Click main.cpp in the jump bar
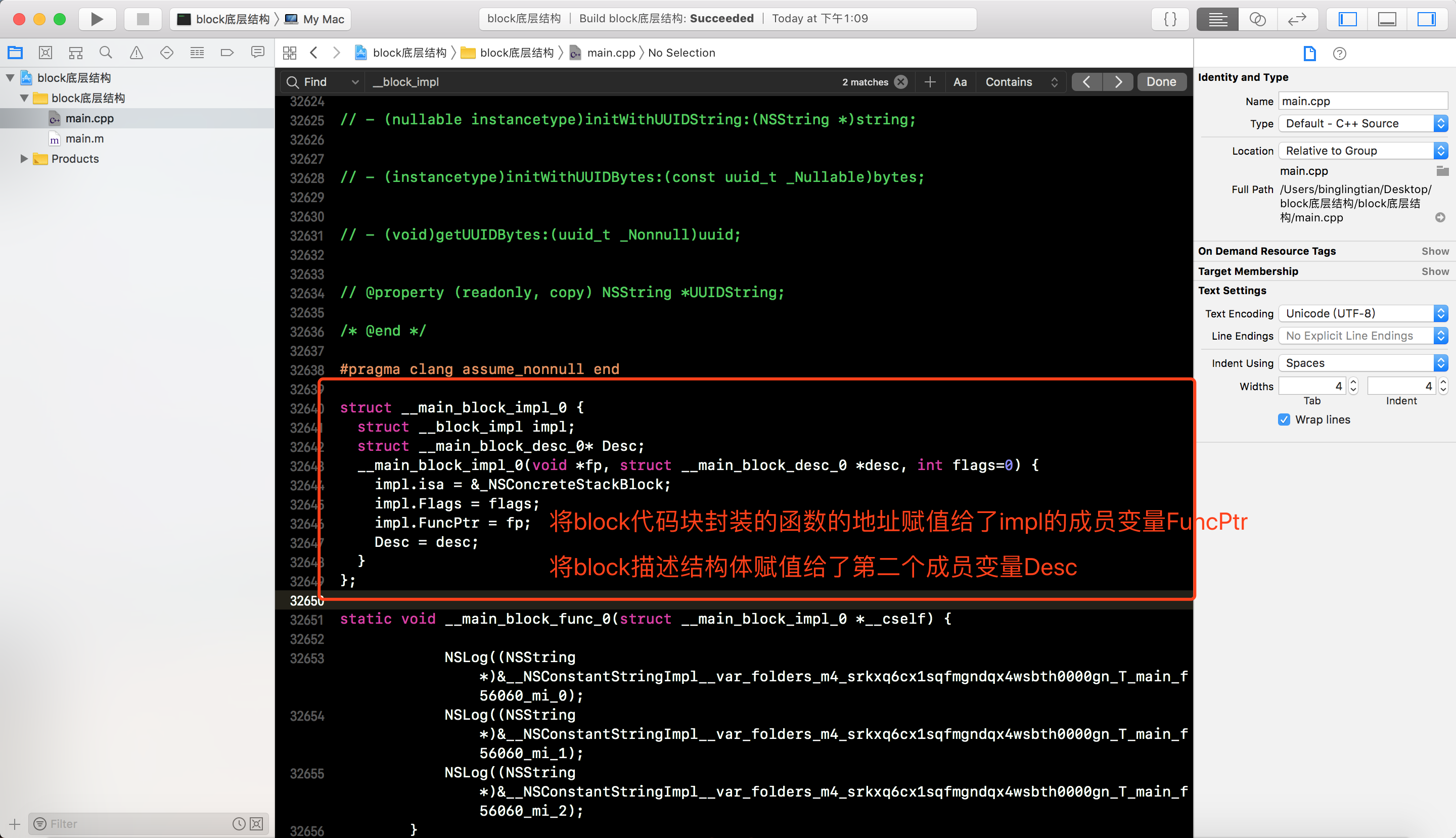1456x838 pixels. pos(610,53)
